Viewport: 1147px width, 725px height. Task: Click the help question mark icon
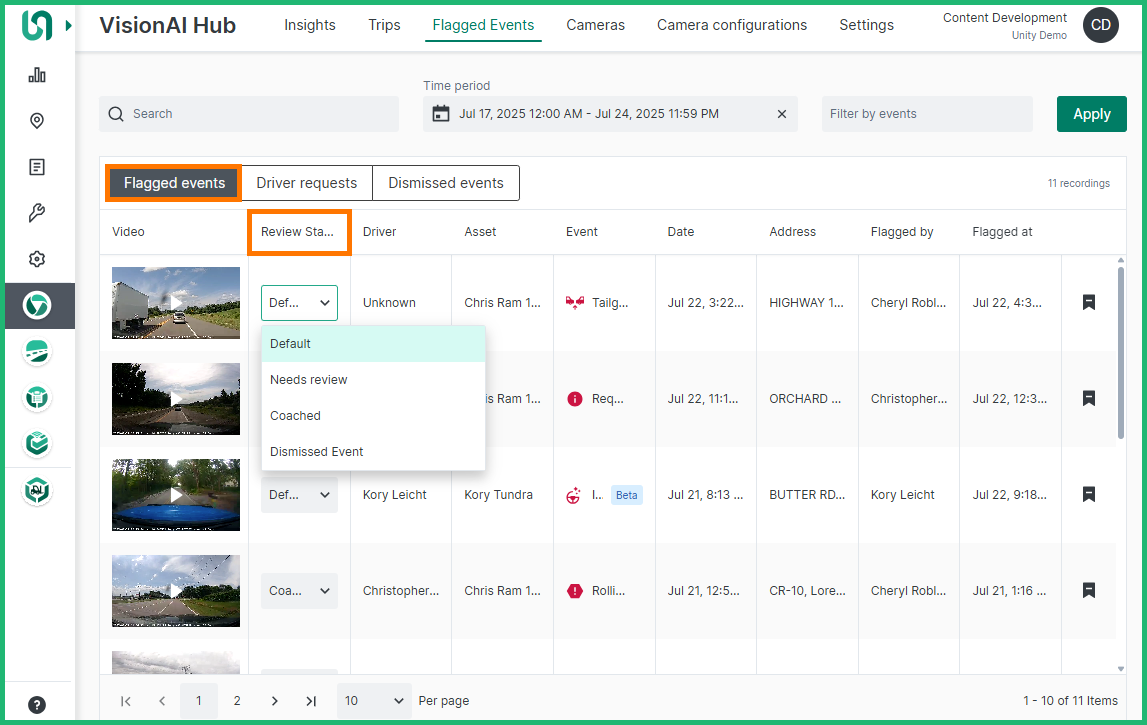37,704
